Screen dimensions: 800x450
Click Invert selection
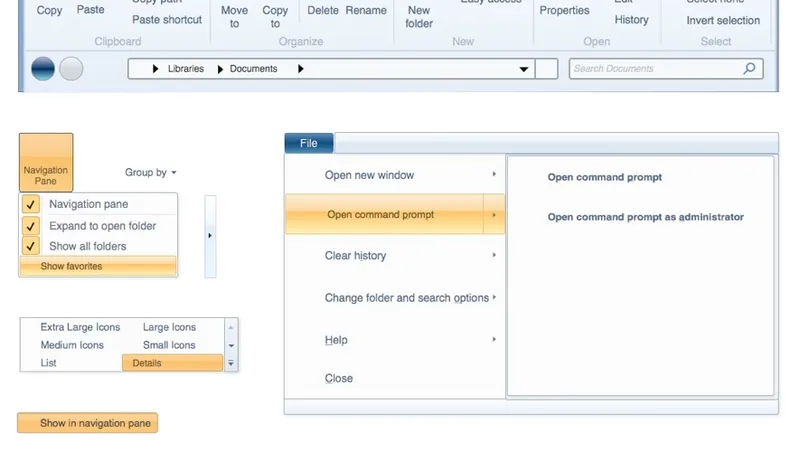[x=723, y=20]
